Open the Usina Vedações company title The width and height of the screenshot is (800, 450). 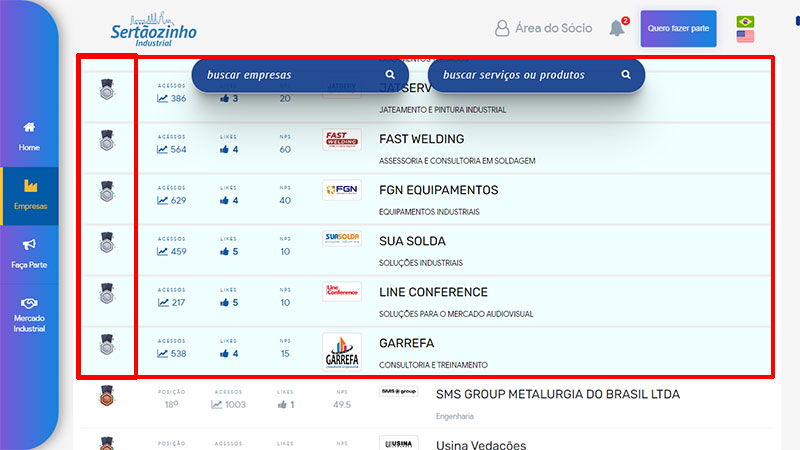point(481,445)
